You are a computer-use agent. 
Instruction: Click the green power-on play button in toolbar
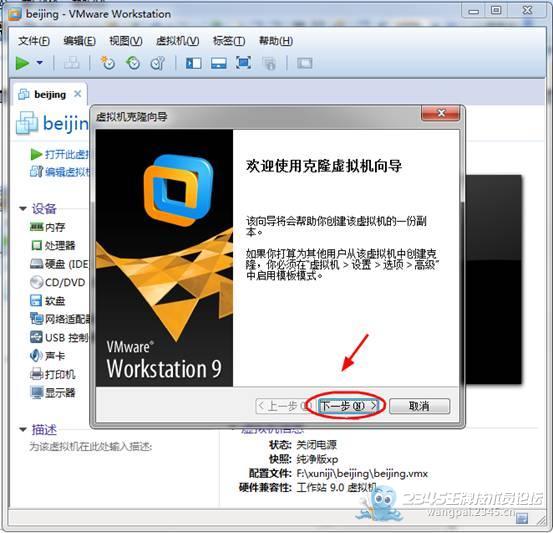[22, 63]
